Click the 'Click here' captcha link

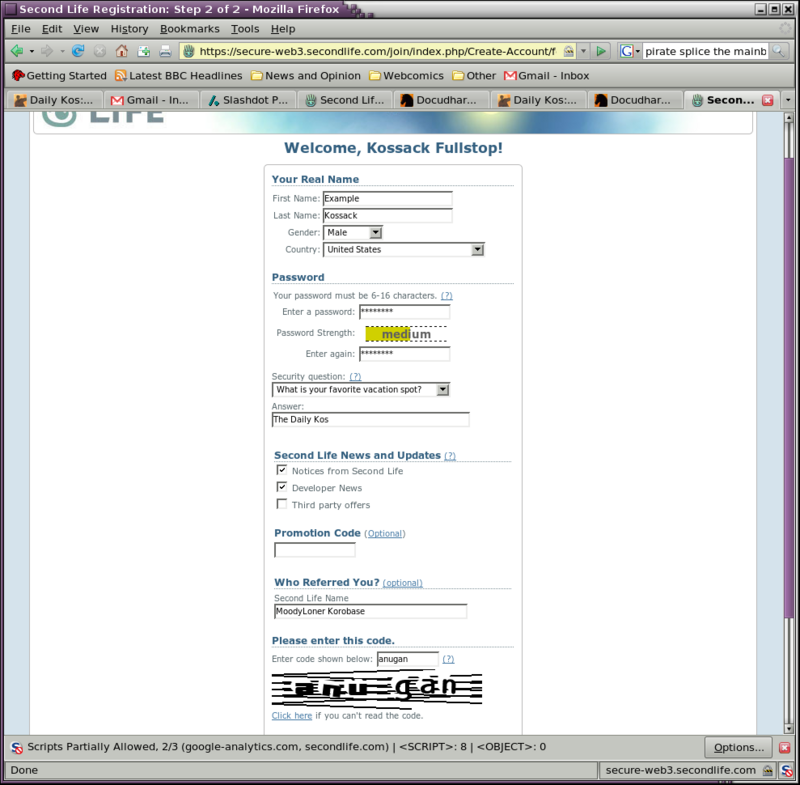click(292, 716)
